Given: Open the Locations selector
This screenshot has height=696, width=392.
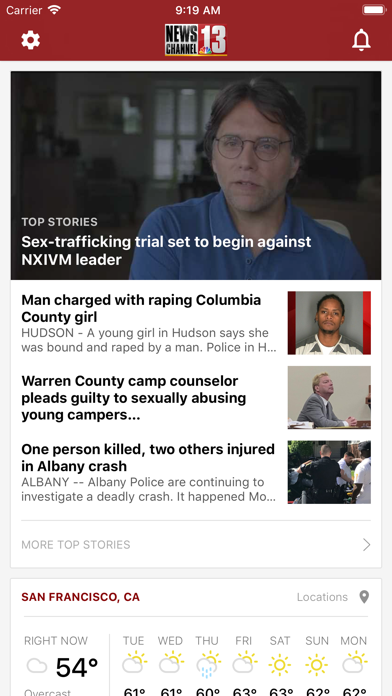Looking at the screenshot, I should click(x=322, y=597).
